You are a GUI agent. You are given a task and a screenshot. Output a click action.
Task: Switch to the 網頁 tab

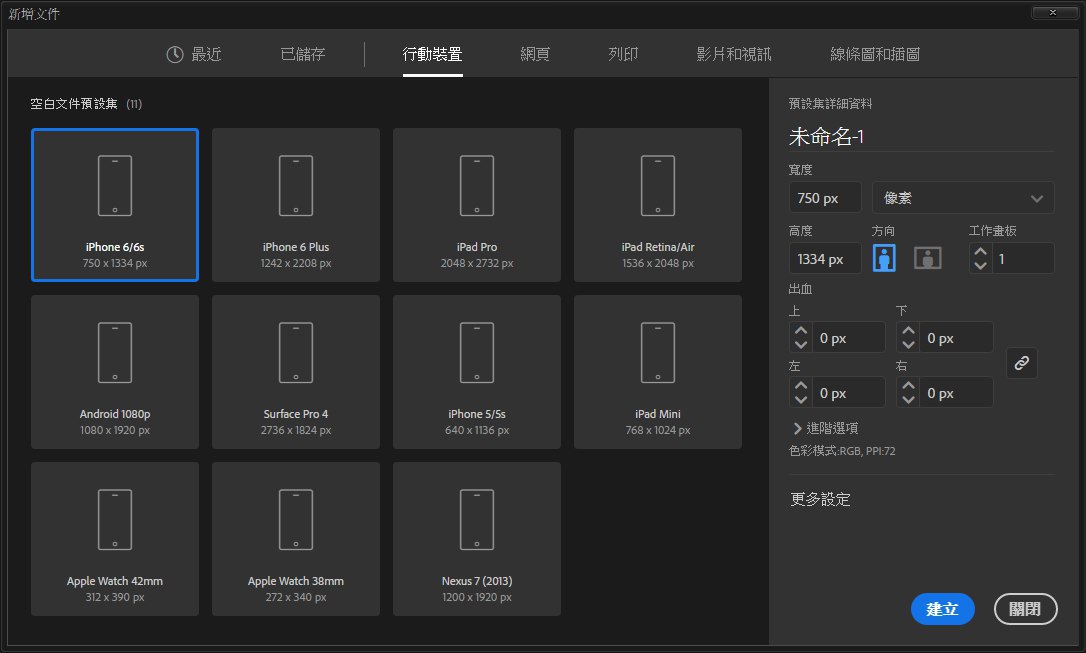[535, 54]
